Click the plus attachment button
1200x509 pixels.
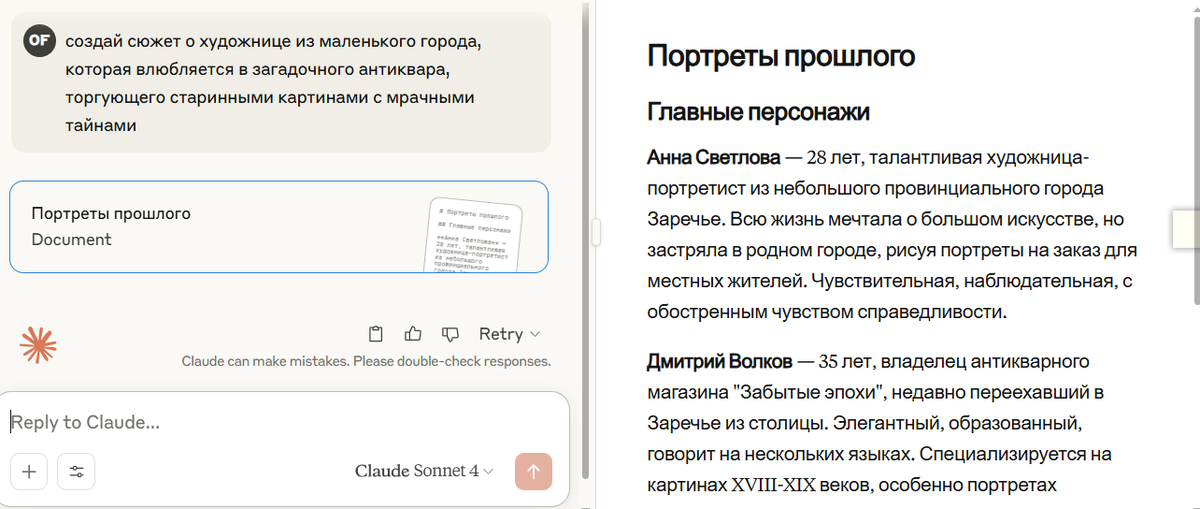pos(28,472)
